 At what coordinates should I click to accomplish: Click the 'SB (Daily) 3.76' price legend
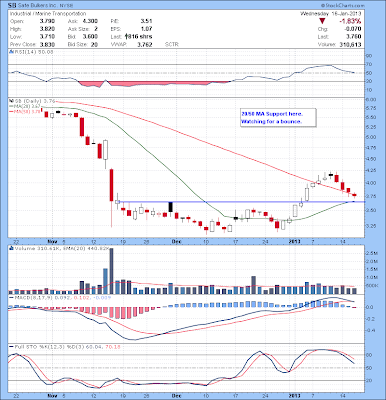click(33, 101)
